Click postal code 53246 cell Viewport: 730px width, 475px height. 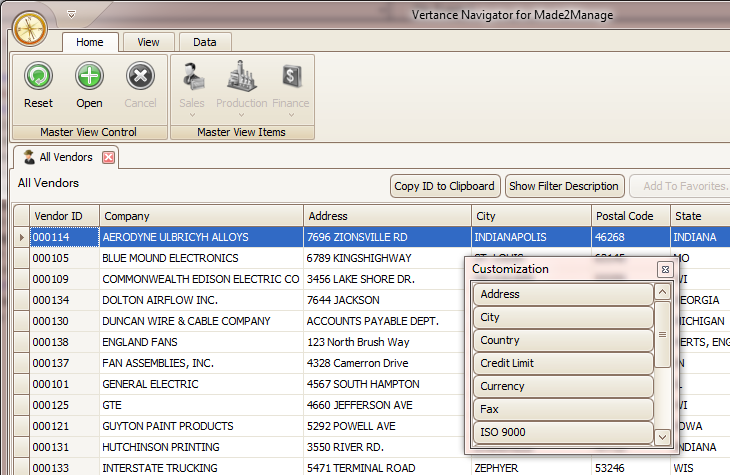coord(631,467)
